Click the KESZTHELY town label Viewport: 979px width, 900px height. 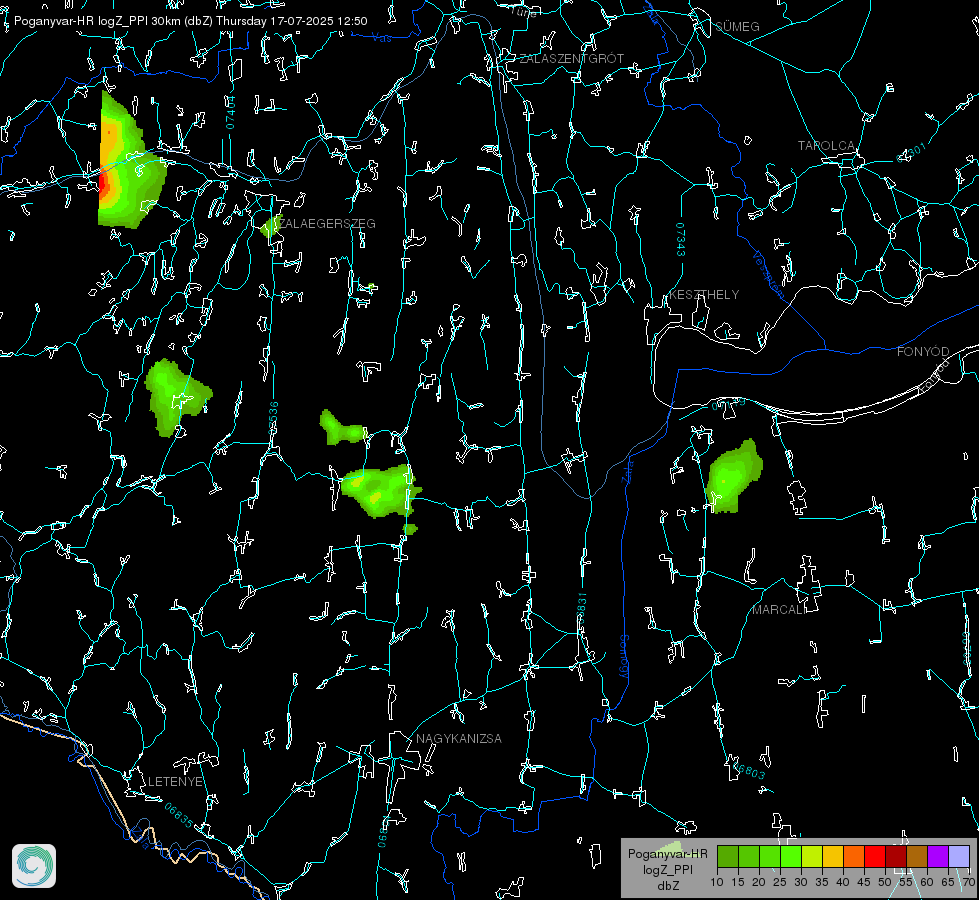point(704,295)
